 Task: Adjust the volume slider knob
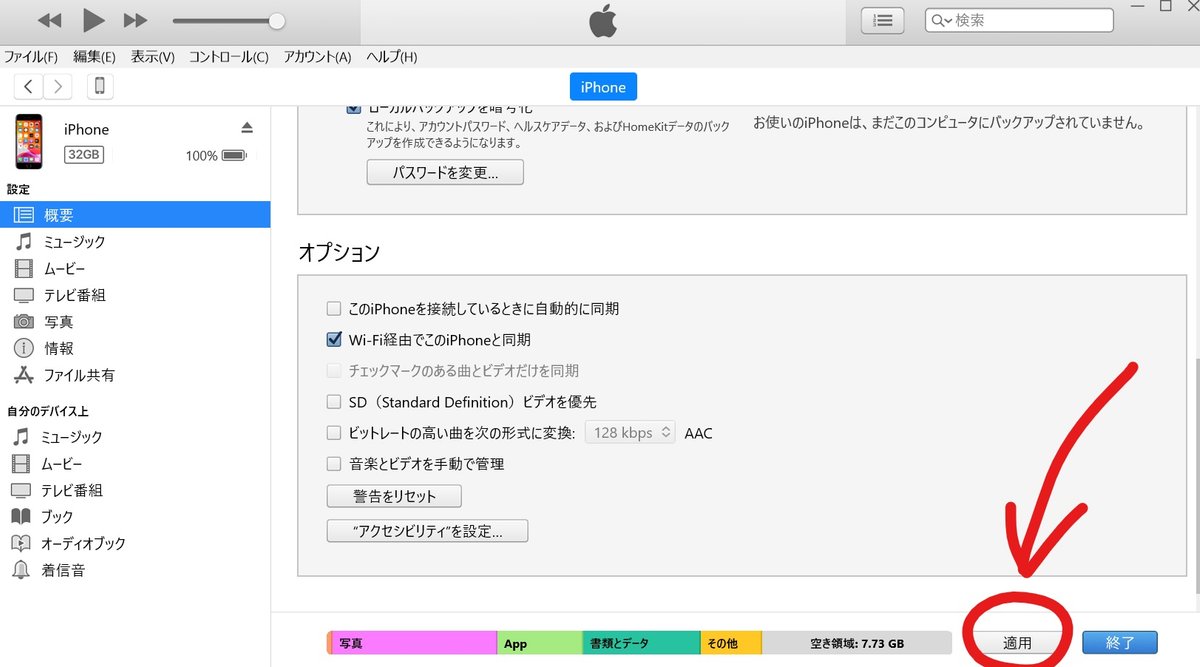(x=277, y=21)
